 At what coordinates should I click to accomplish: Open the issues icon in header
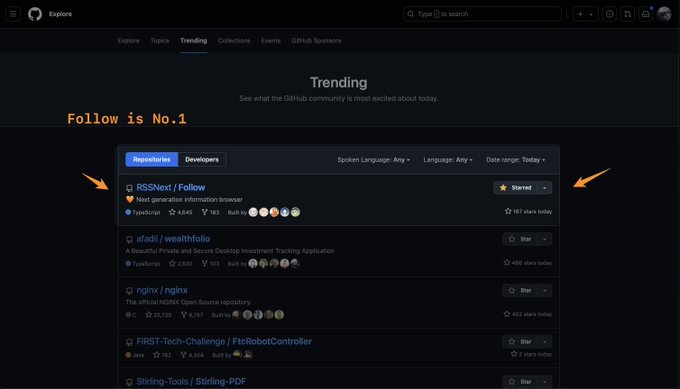(x=609, y=14)
